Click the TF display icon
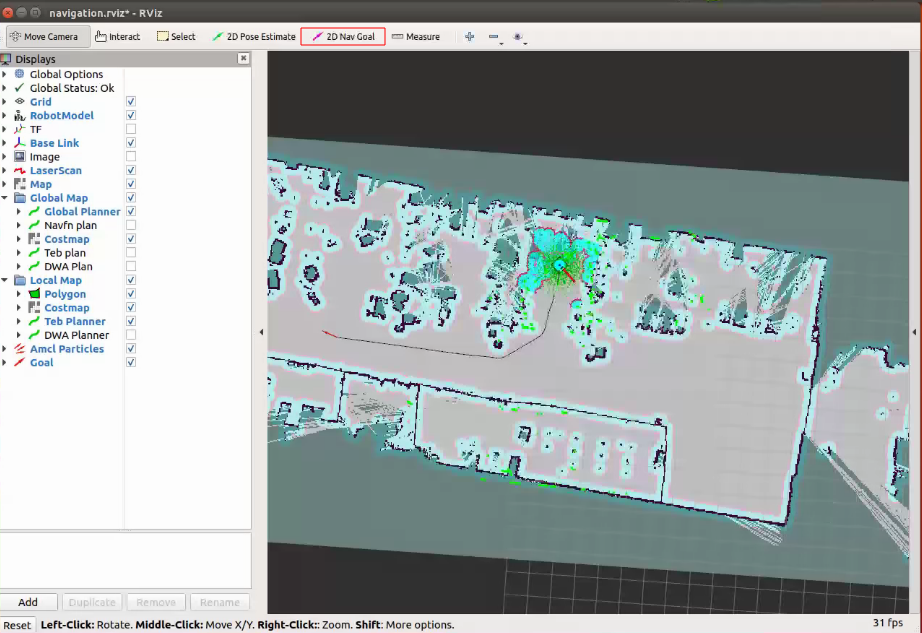This screenshot has width=922, height=633. tap(19, 129)
